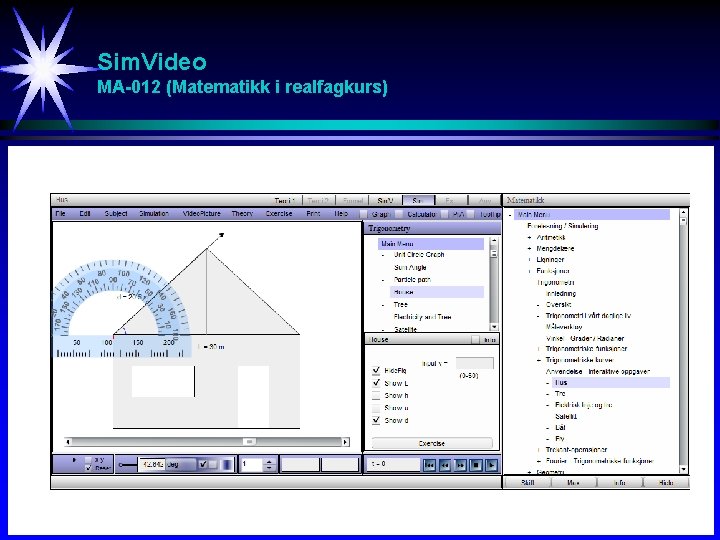Decrease the step value with down arrow
Image resolution: width=720 pixels, height=540 pixels.
pyautogui.click(x=270, y=468)
